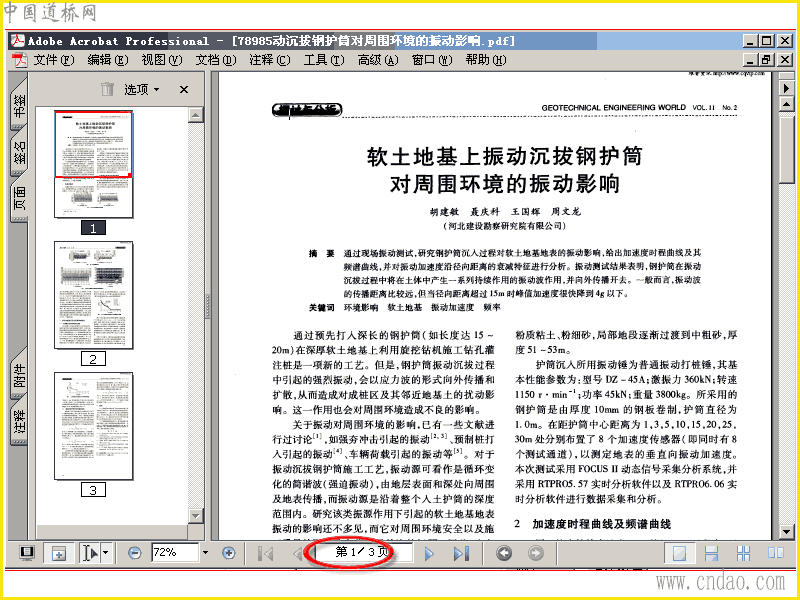Select page 2 thumbnail
This screenshot has height=600, width=800.
coord(94,295)
